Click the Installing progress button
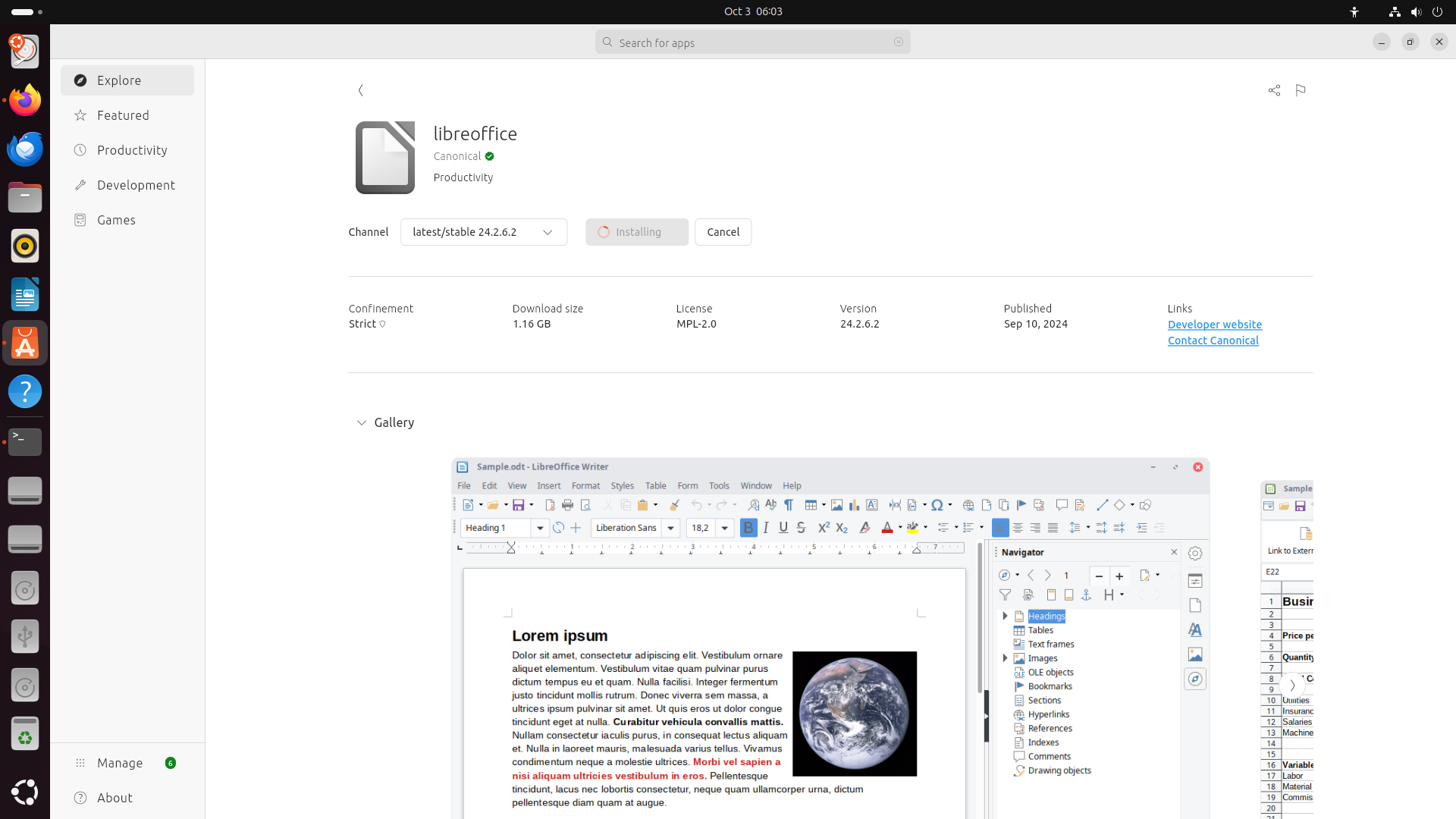This screenshot has width=1456, height=819. tap(637, 232)
